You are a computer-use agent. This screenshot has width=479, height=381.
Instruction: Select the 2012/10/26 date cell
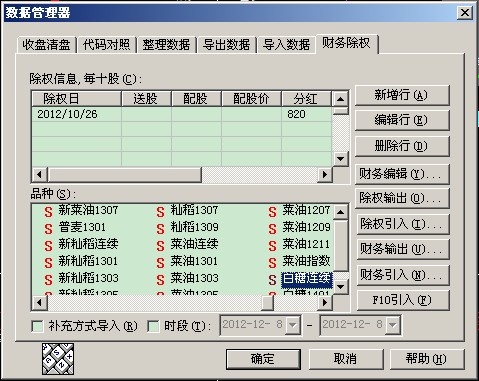pos(77,114)
